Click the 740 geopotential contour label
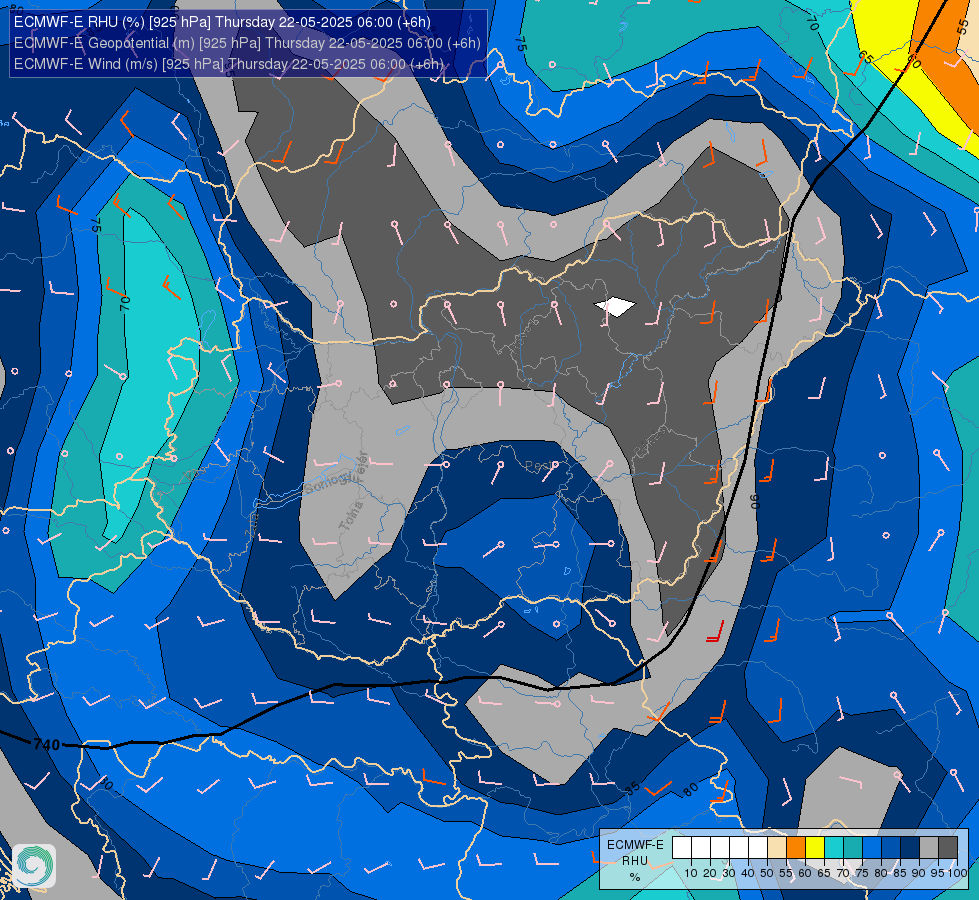The height and width of the screenshot is (900, 979). [x=47, y=744]
